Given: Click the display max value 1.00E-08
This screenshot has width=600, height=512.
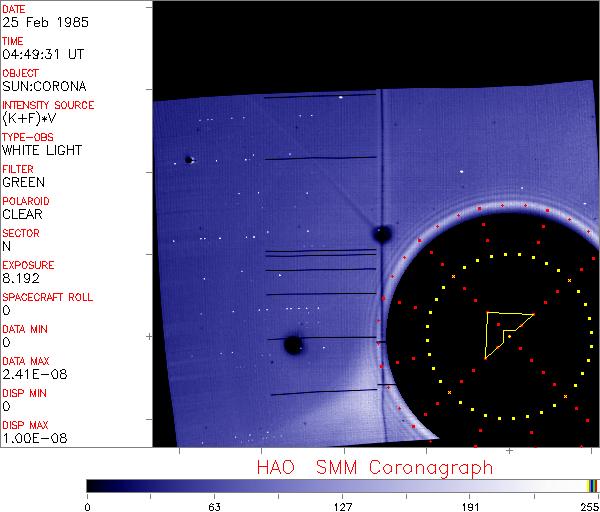Looking at the screenshot, I should pyautogui.click(x=30, y=439).
